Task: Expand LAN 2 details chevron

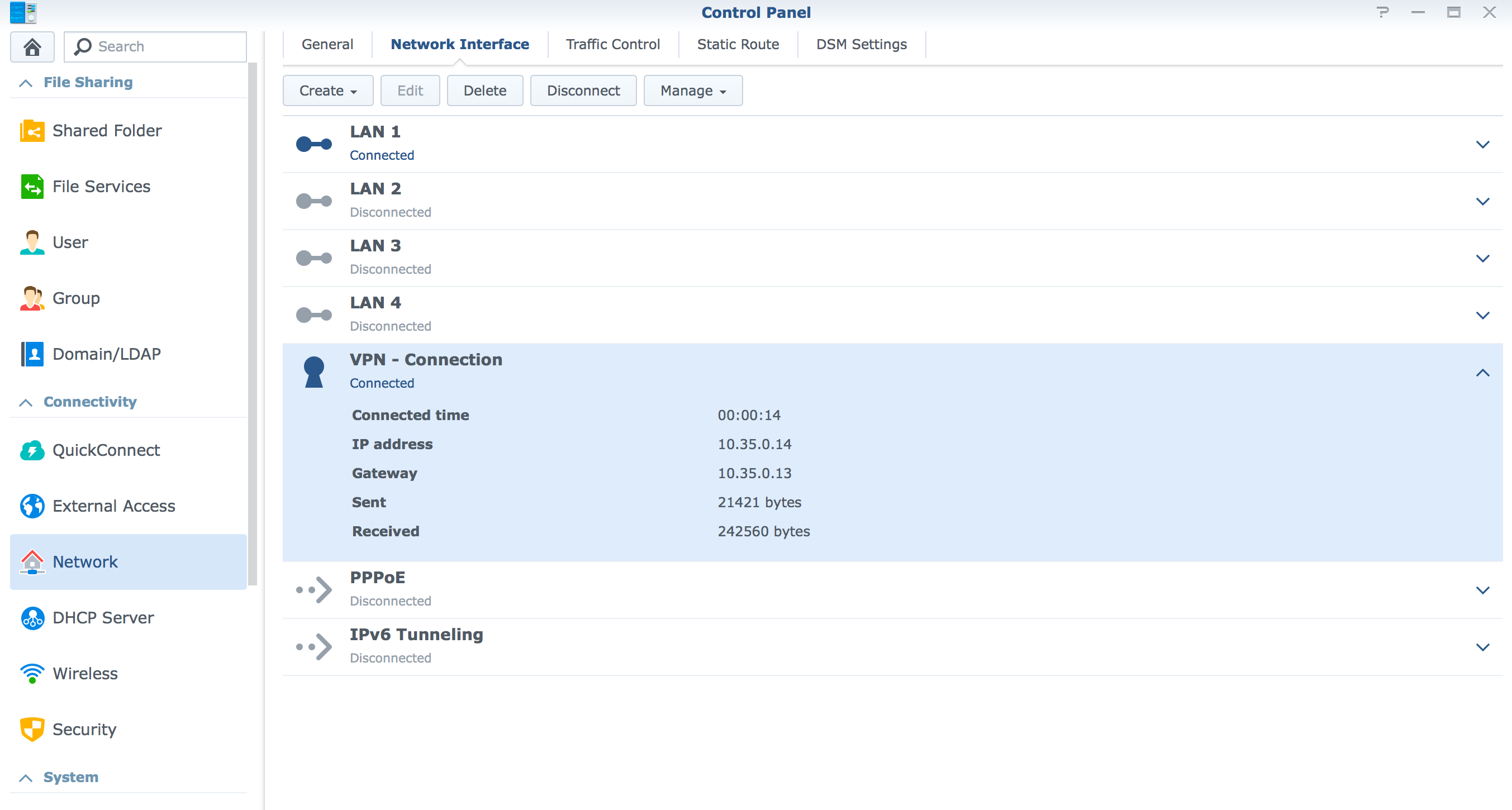Action: (x=1482, y=201)
